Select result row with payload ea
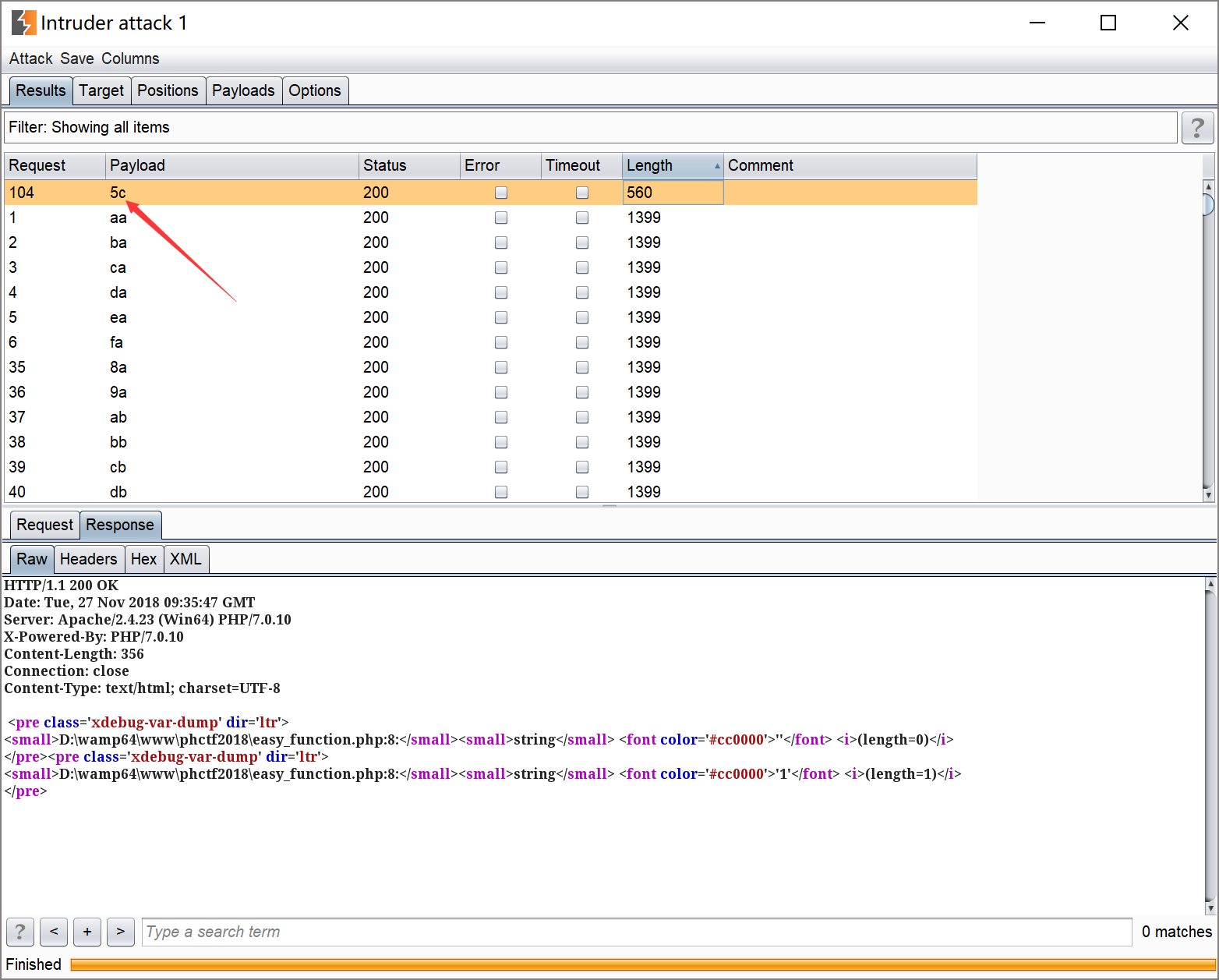The image size is (1219, 980). (491, 317)
